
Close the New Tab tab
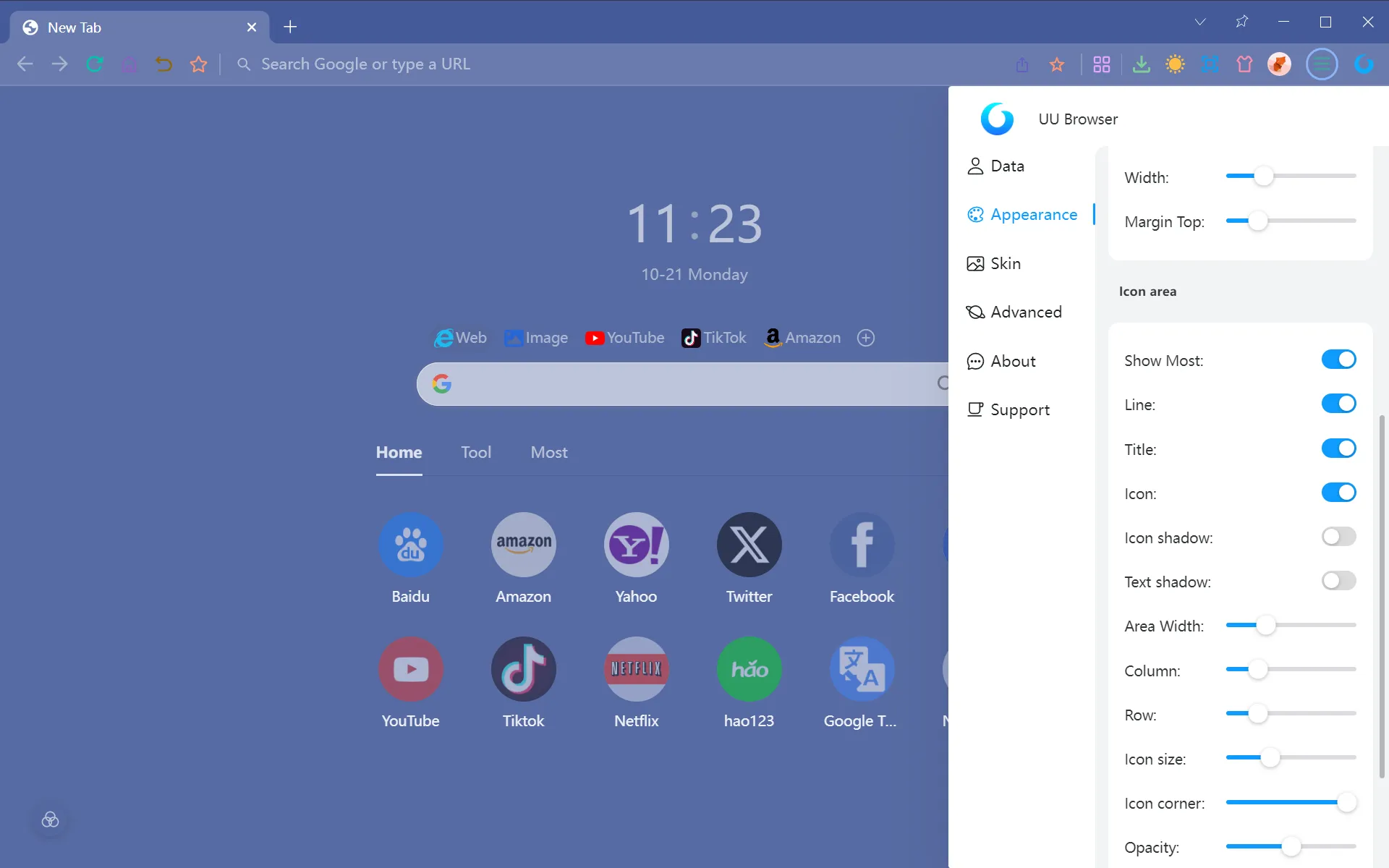pos(252,27)
